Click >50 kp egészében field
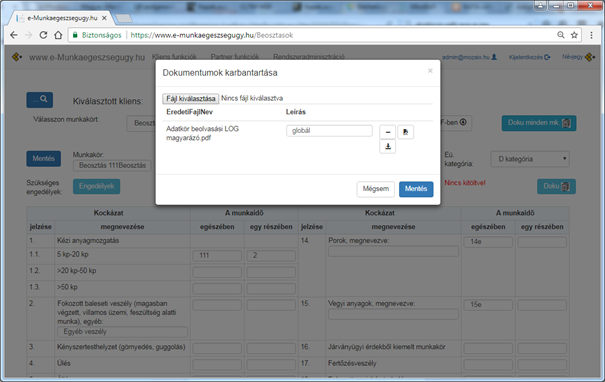The height and width of the screenshot is (382, 605). point(217,288)
